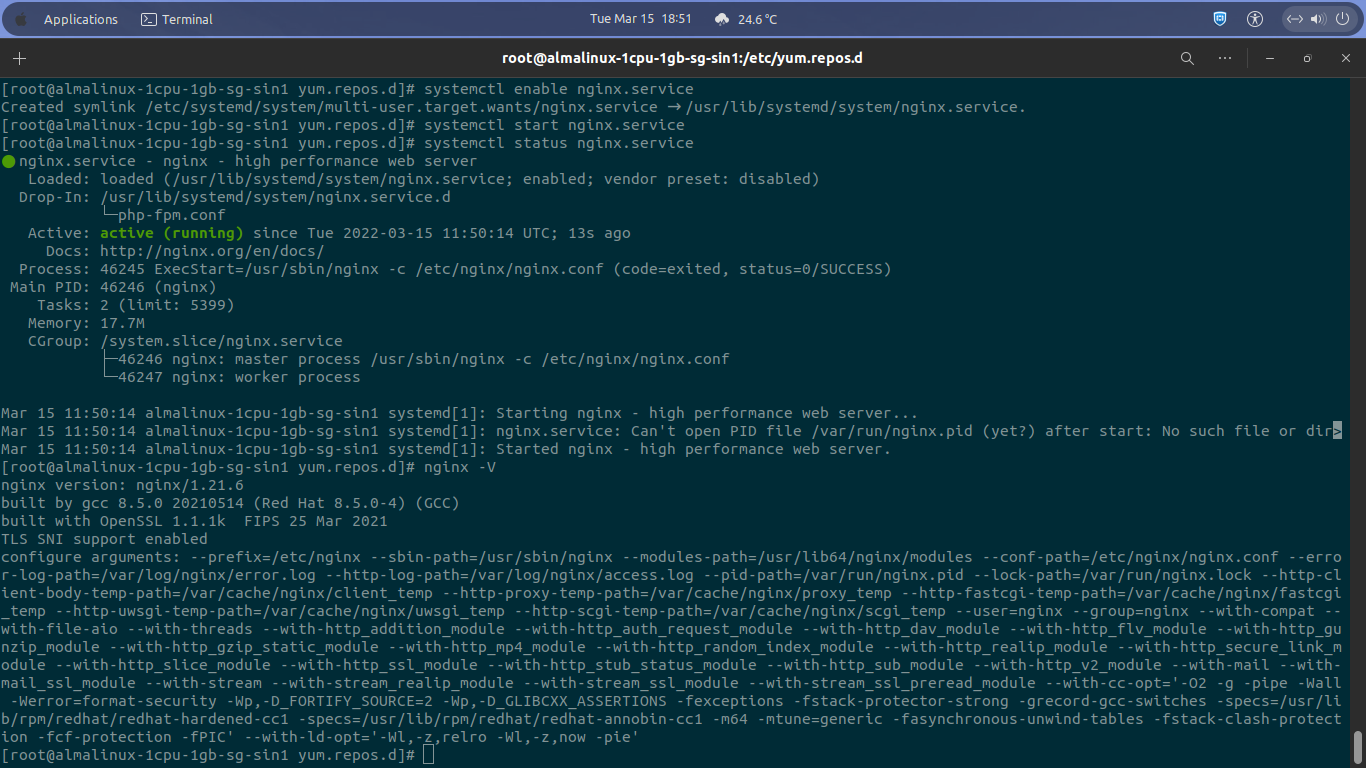Click the truncation marker at end of PID log line

(1337, 431)
